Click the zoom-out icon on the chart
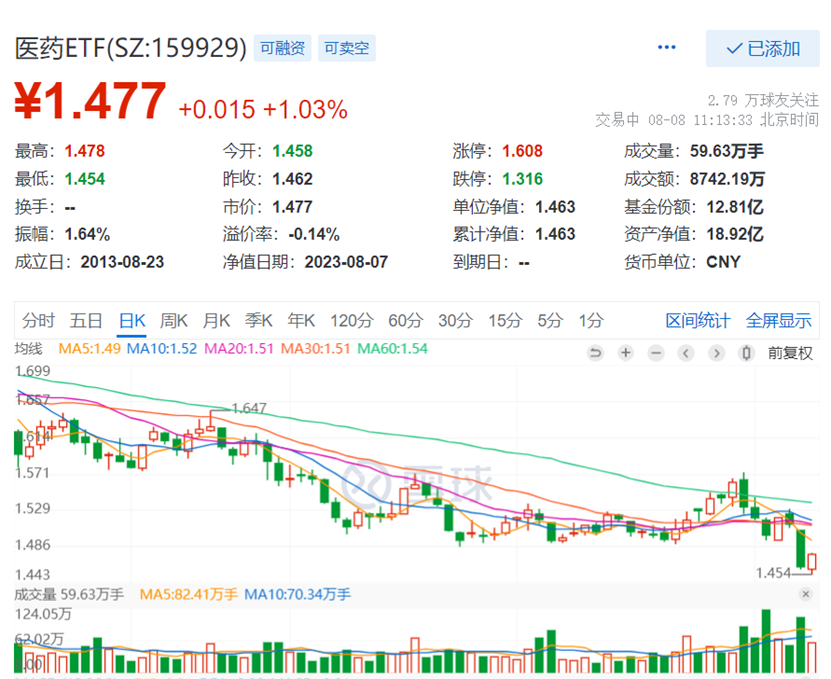 (655, 353)
